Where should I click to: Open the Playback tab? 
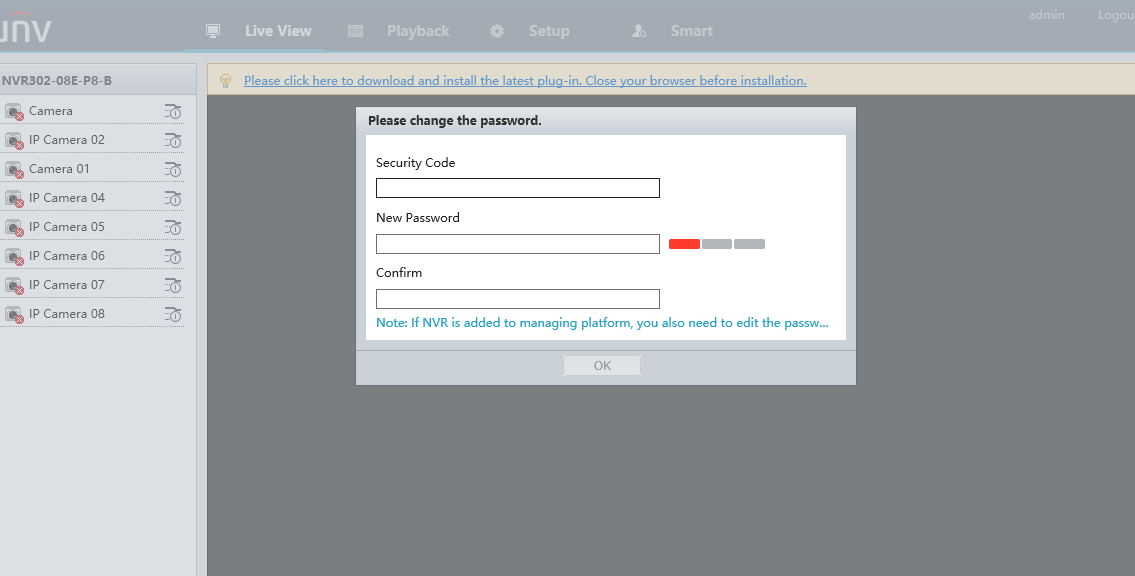click(x=418, y=31)
